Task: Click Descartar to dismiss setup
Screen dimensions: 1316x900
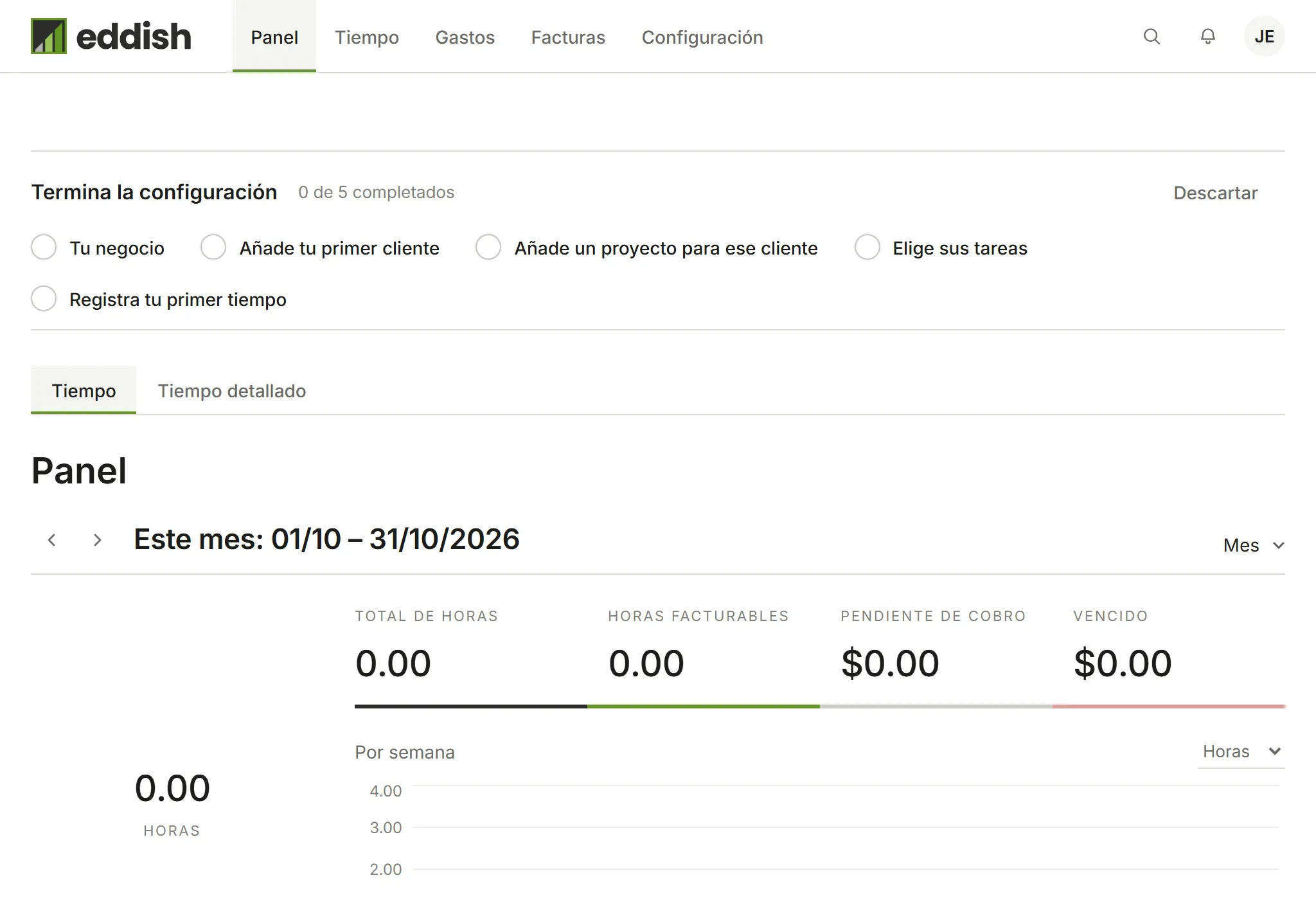Action: [x=1215, y=193]
